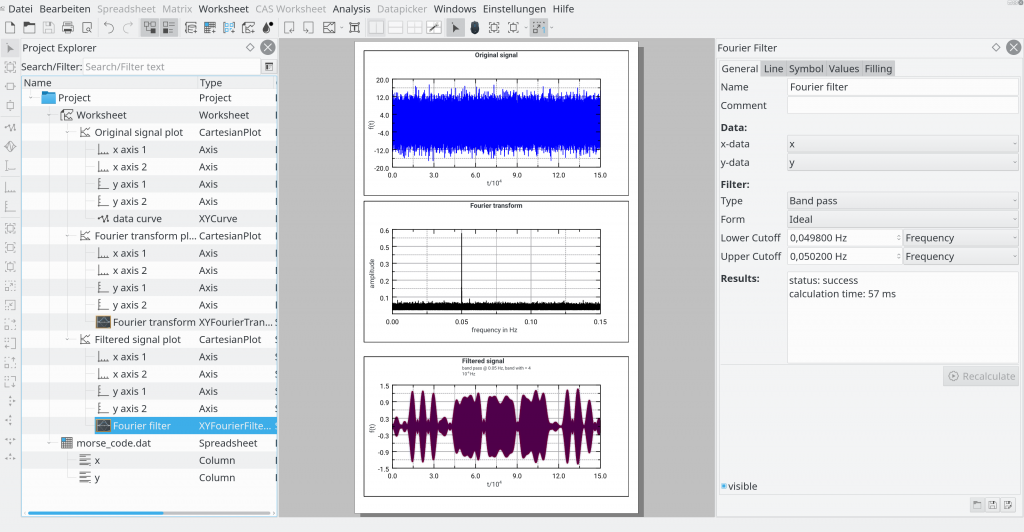Switch to the Symbol tab

coord(805,69)
